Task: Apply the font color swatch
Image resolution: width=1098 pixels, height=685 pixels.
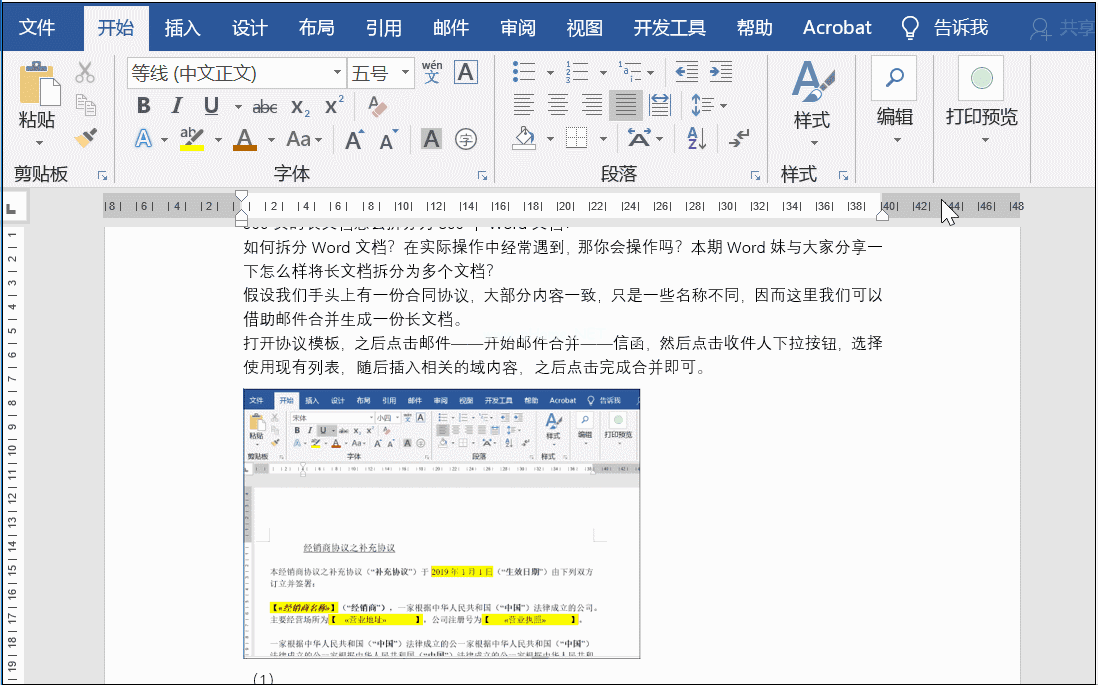Action: click(x=244, y=139)
